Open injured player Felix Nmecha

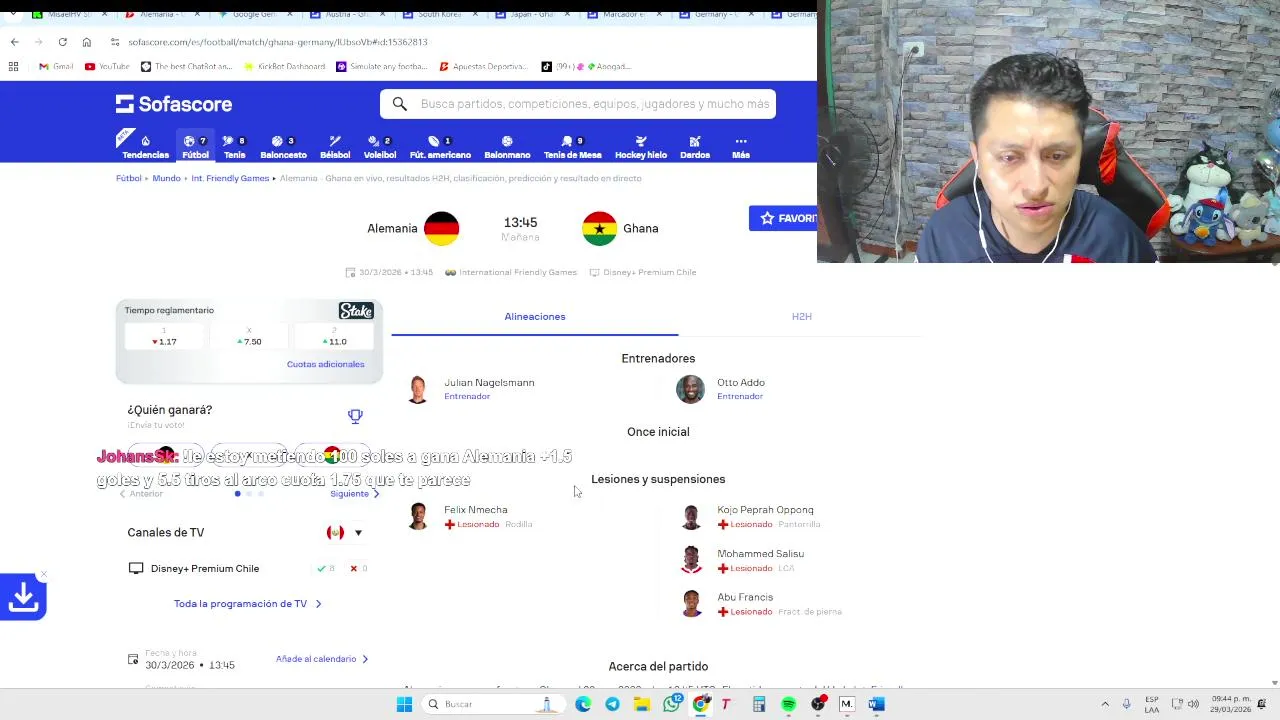[x=470, y=516]
